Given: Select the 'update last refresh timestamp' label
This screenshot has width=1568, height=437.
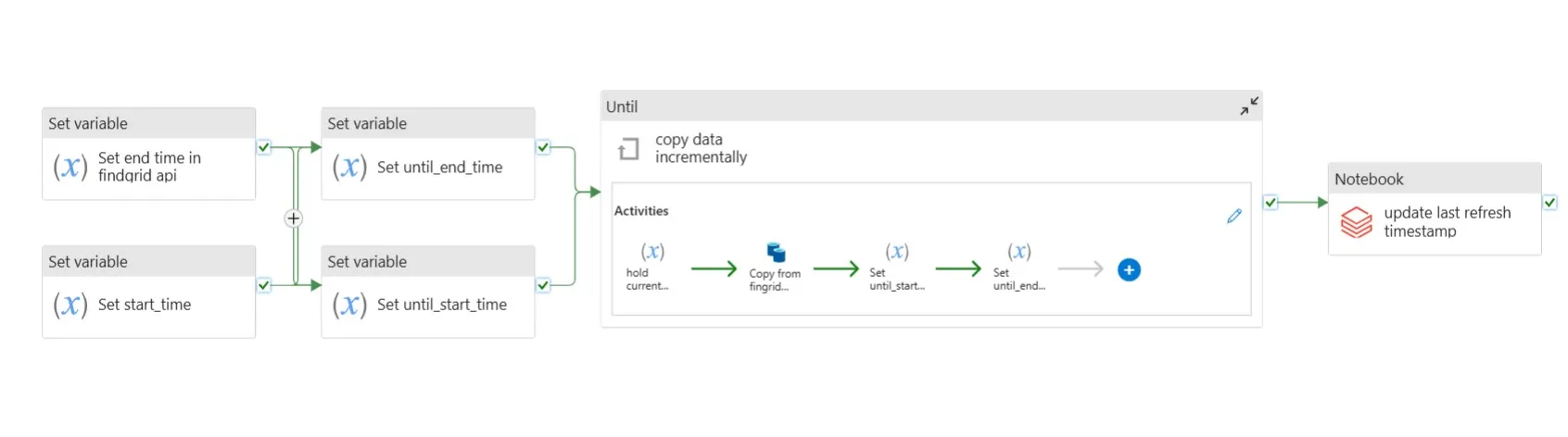Looking at the screenshot, I should click(x=1448, y=222).
